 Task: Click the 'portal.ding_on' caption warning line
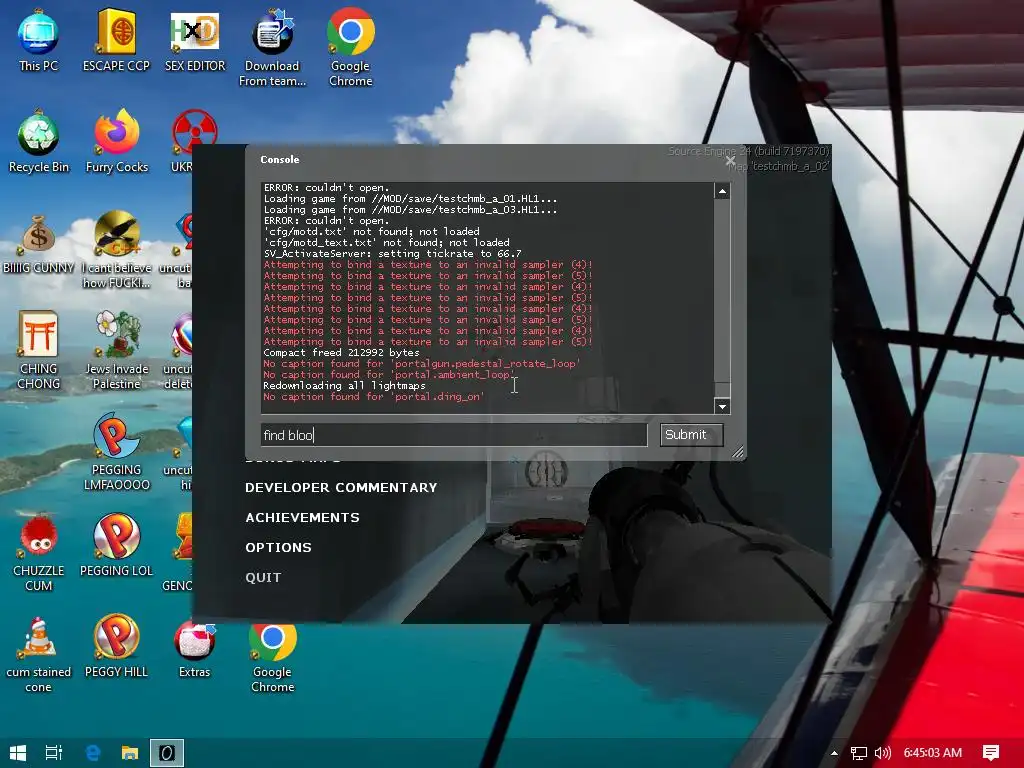point(374,397)
